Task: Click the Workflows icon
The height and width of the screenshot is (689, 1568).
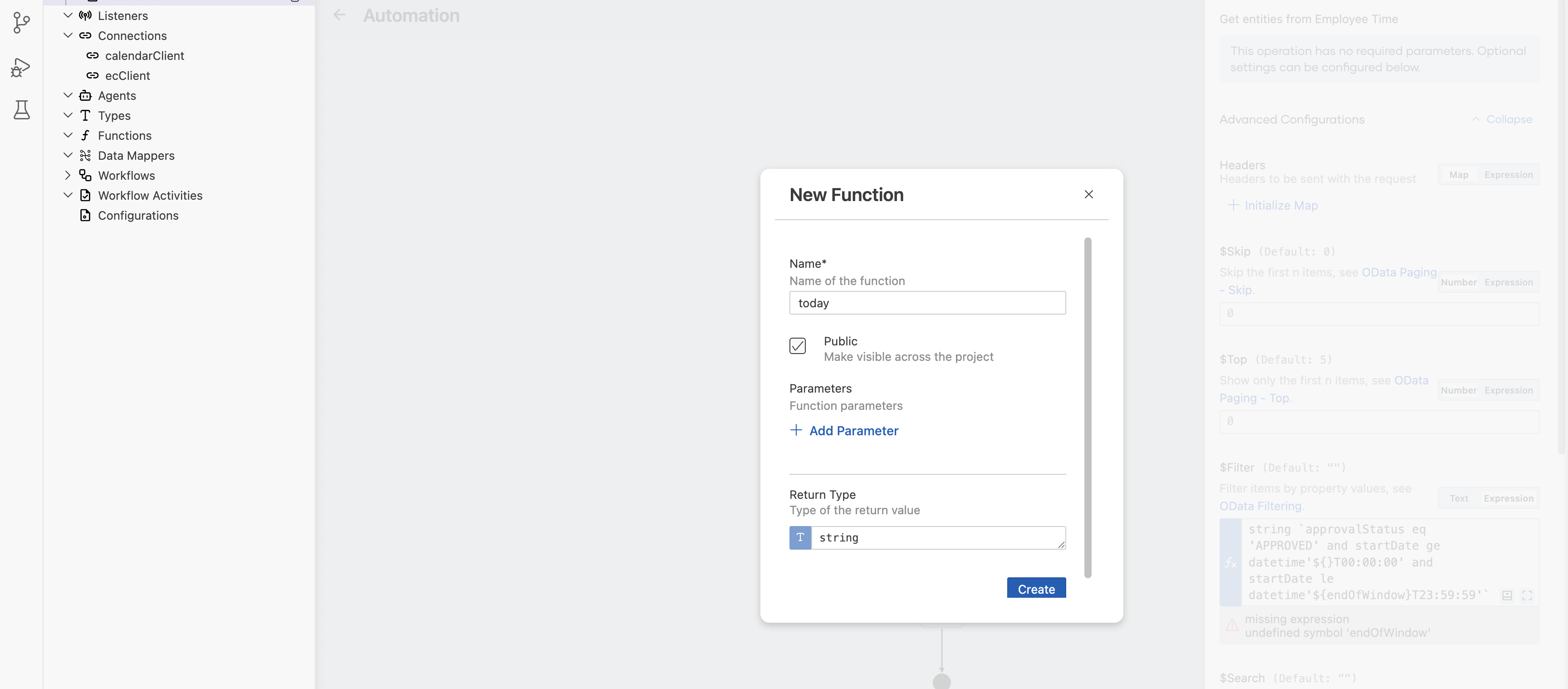Action: 85,176
